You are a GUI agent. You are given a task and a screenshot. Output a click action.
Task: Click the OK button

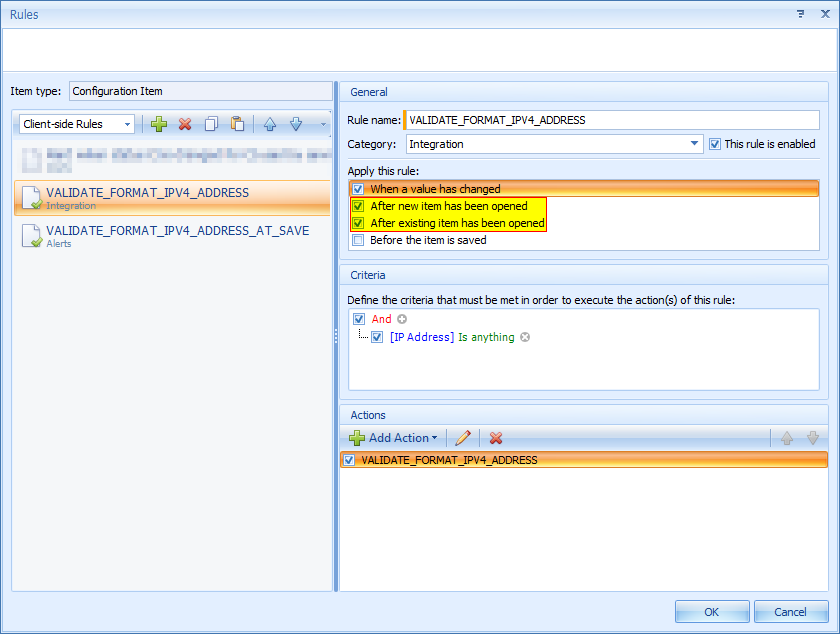pyautogui.click(x=711, y=611)
